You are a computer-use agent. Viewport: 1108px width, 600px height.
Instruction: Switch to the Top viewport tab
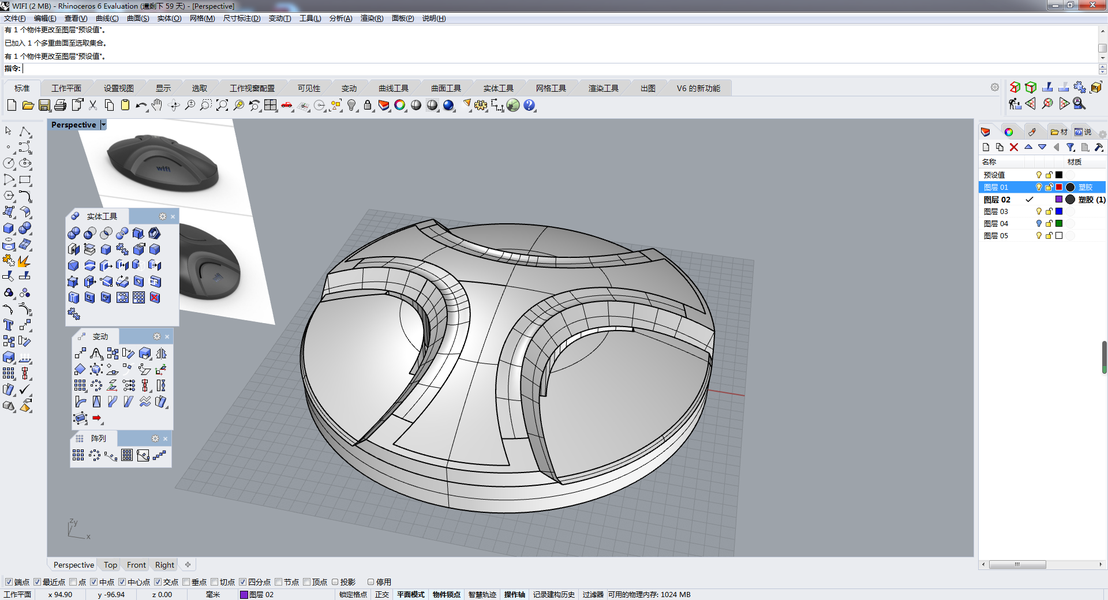coord(110,565)
